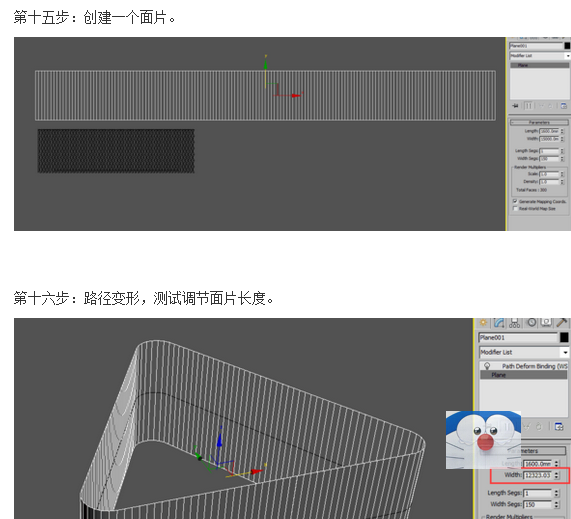
Task: Click the Width Segs field in step 15 panel
Action: pyautogui.click(x=549, y=159)
